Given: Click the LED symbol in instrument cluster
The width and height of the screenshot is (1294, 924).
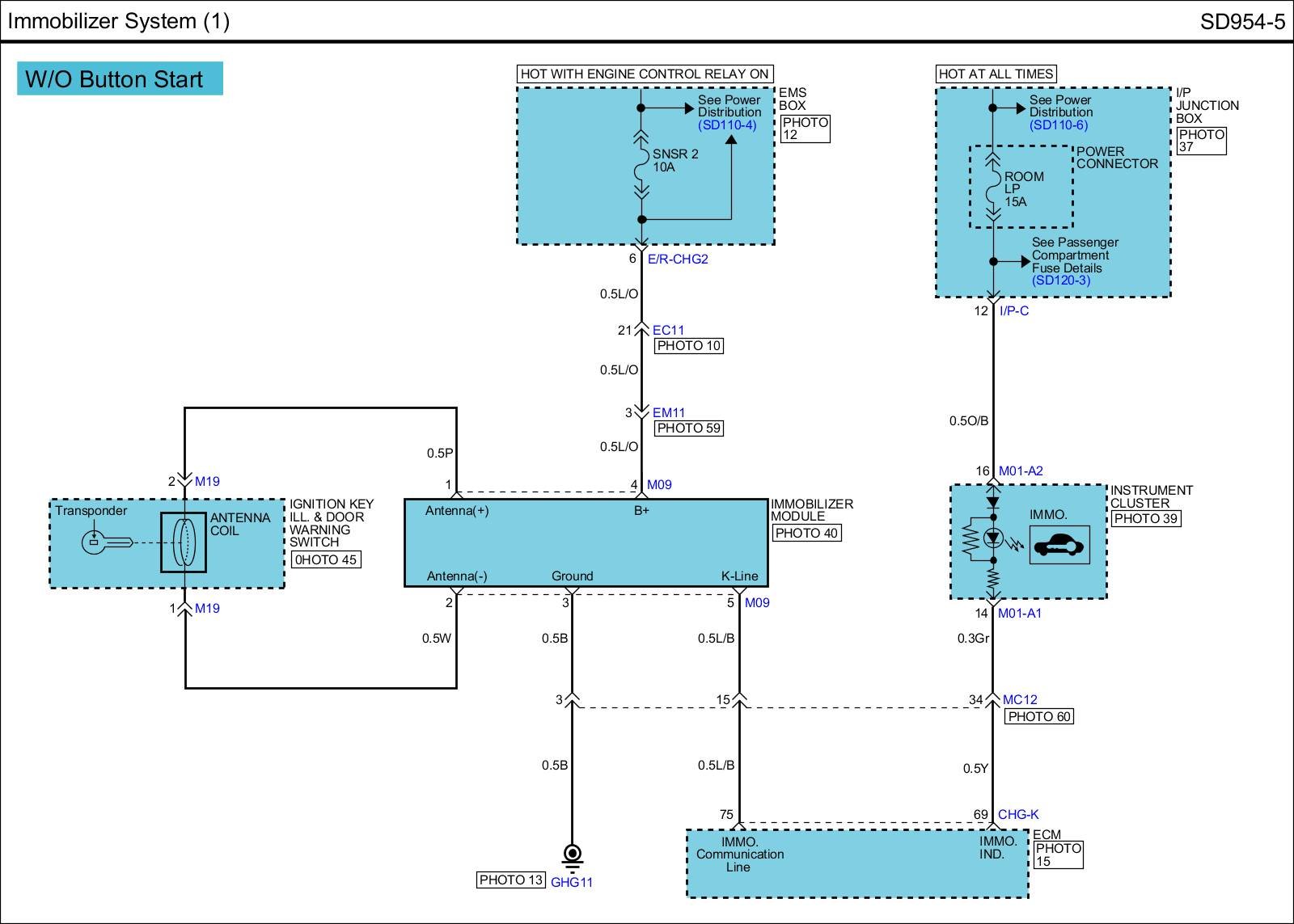Looking at the screenshot, I should [x=993, y=538].
